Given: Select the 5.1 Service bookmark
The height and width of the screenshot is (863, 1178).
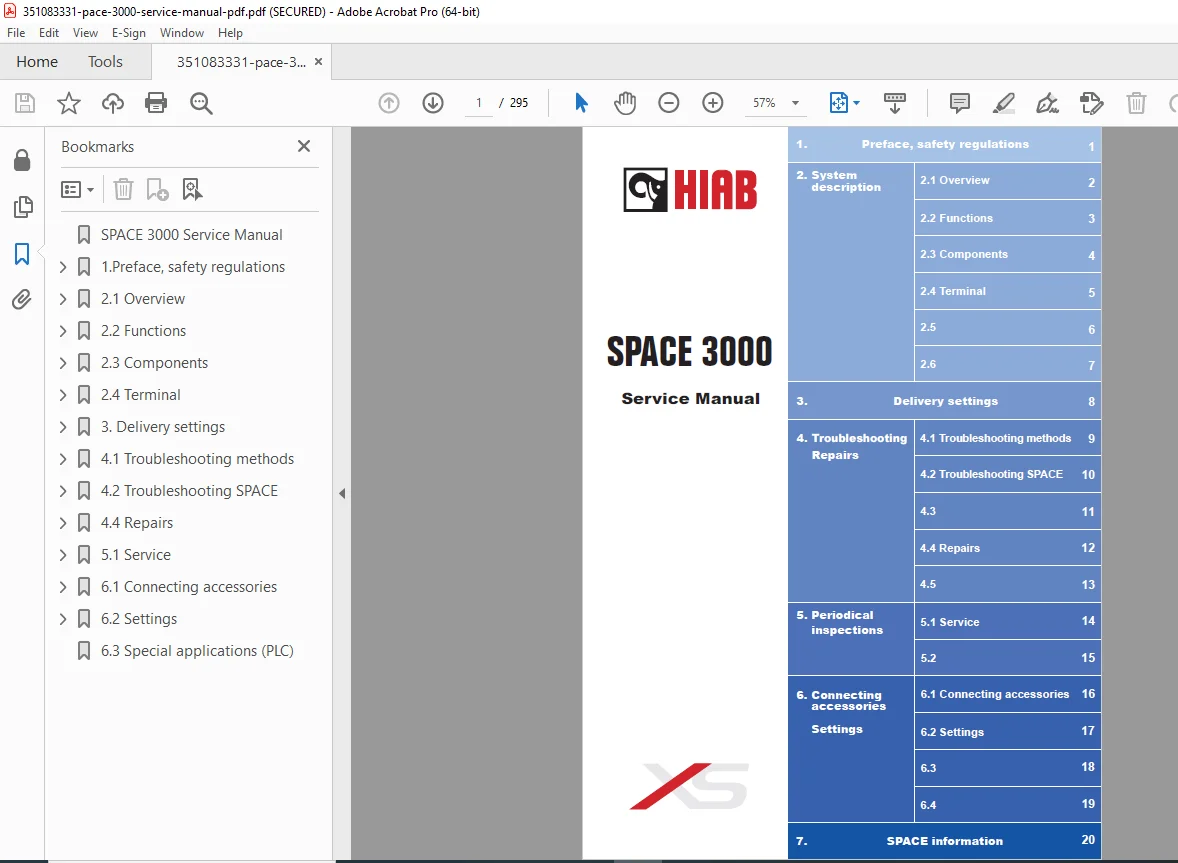Looking at the screenshot, I should point(136,555).
